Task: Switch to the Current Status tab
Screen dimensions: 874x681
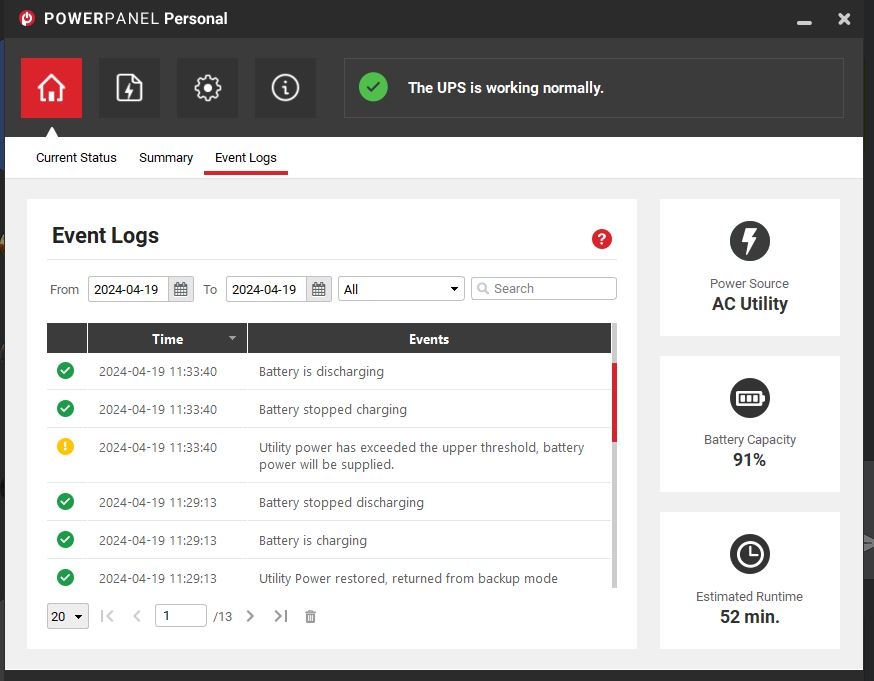Action: tap(76, 158)
